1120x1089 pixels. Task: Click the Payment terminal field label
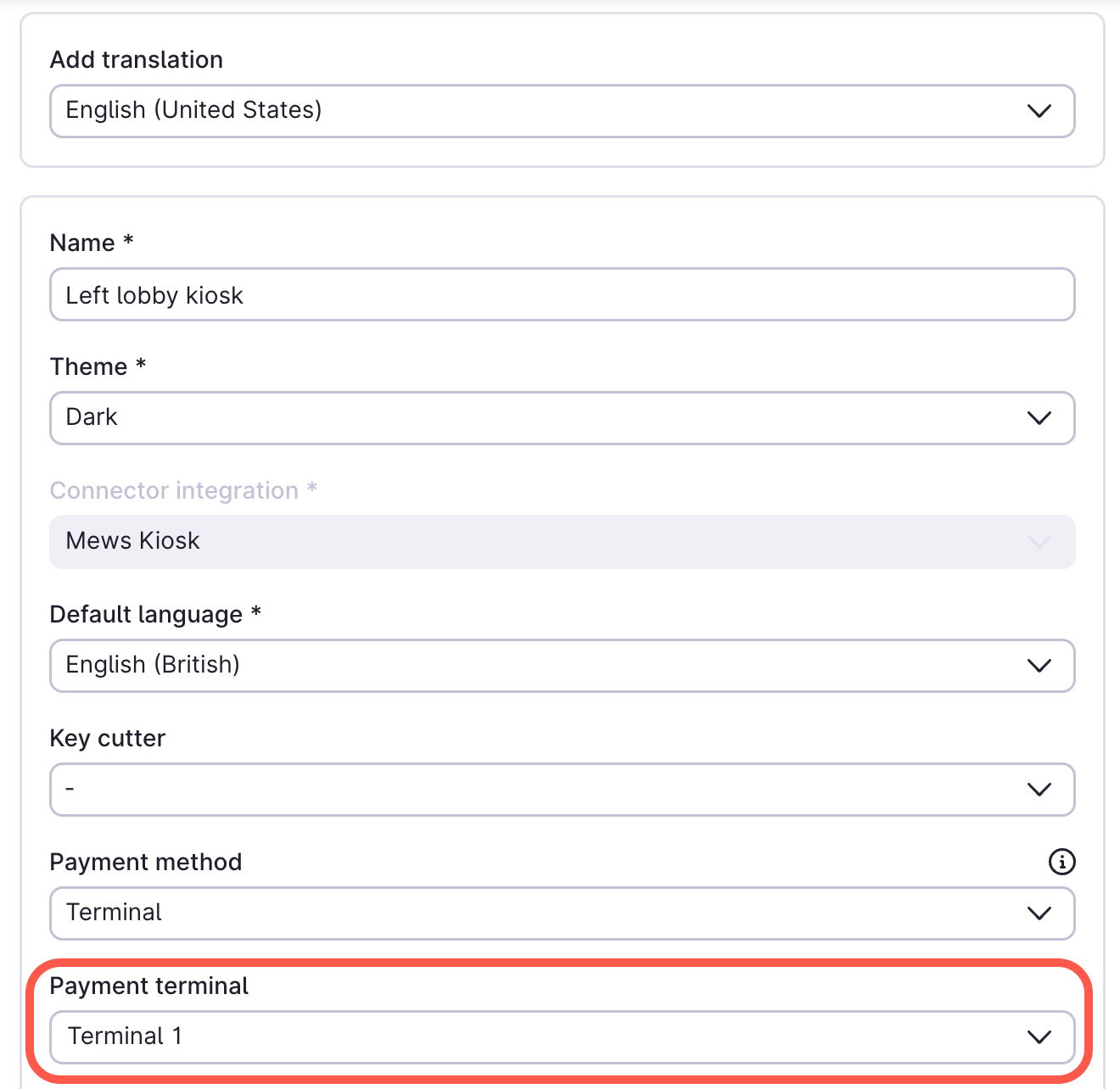coord(149,986)
